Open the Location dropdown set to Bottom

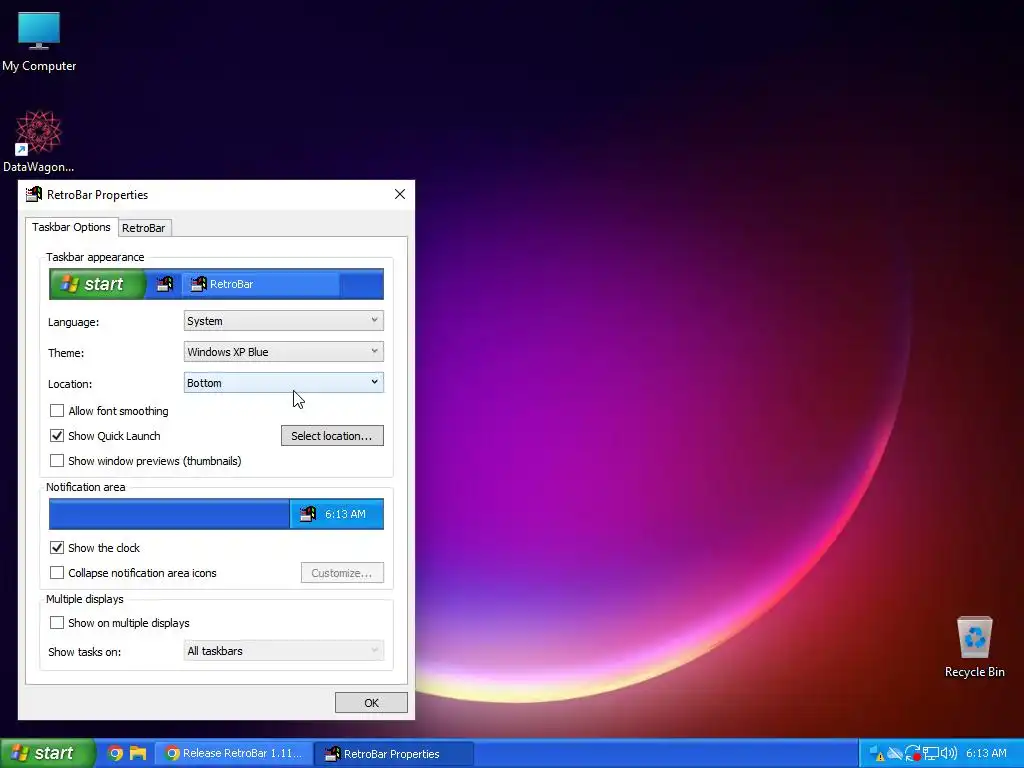coord(283,383)
